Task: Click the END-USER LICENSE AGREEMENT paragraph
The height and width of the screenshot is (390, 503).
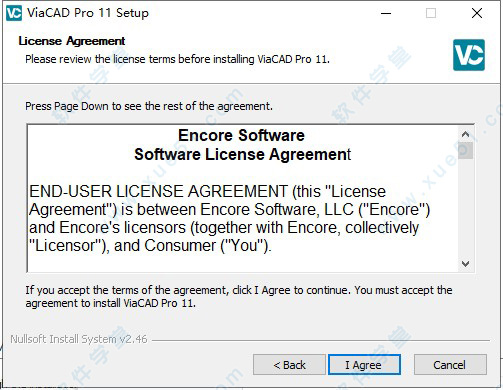Action: pyautogui.click(x=229, y=218)
